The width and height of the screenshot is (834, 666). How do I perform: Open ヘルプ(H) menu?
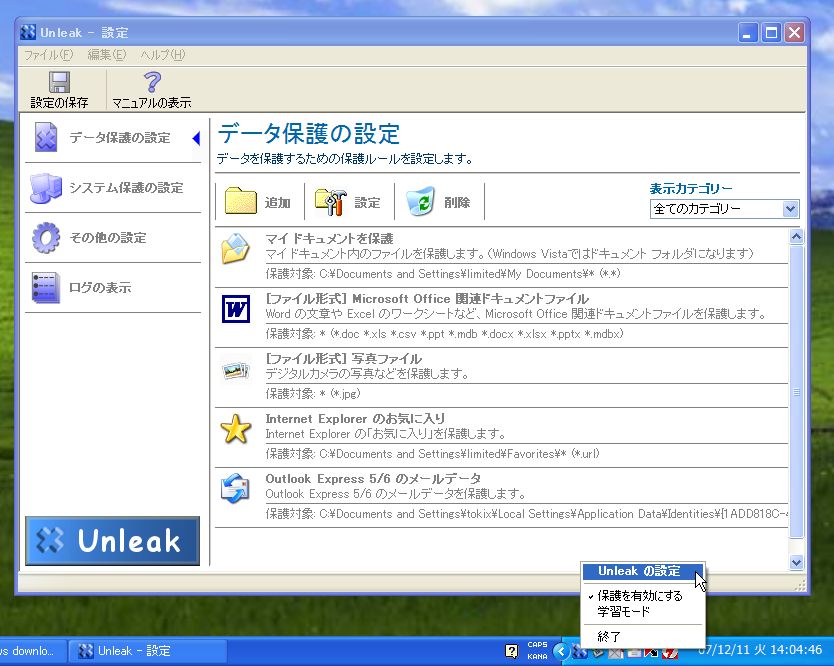click(163, 55)
